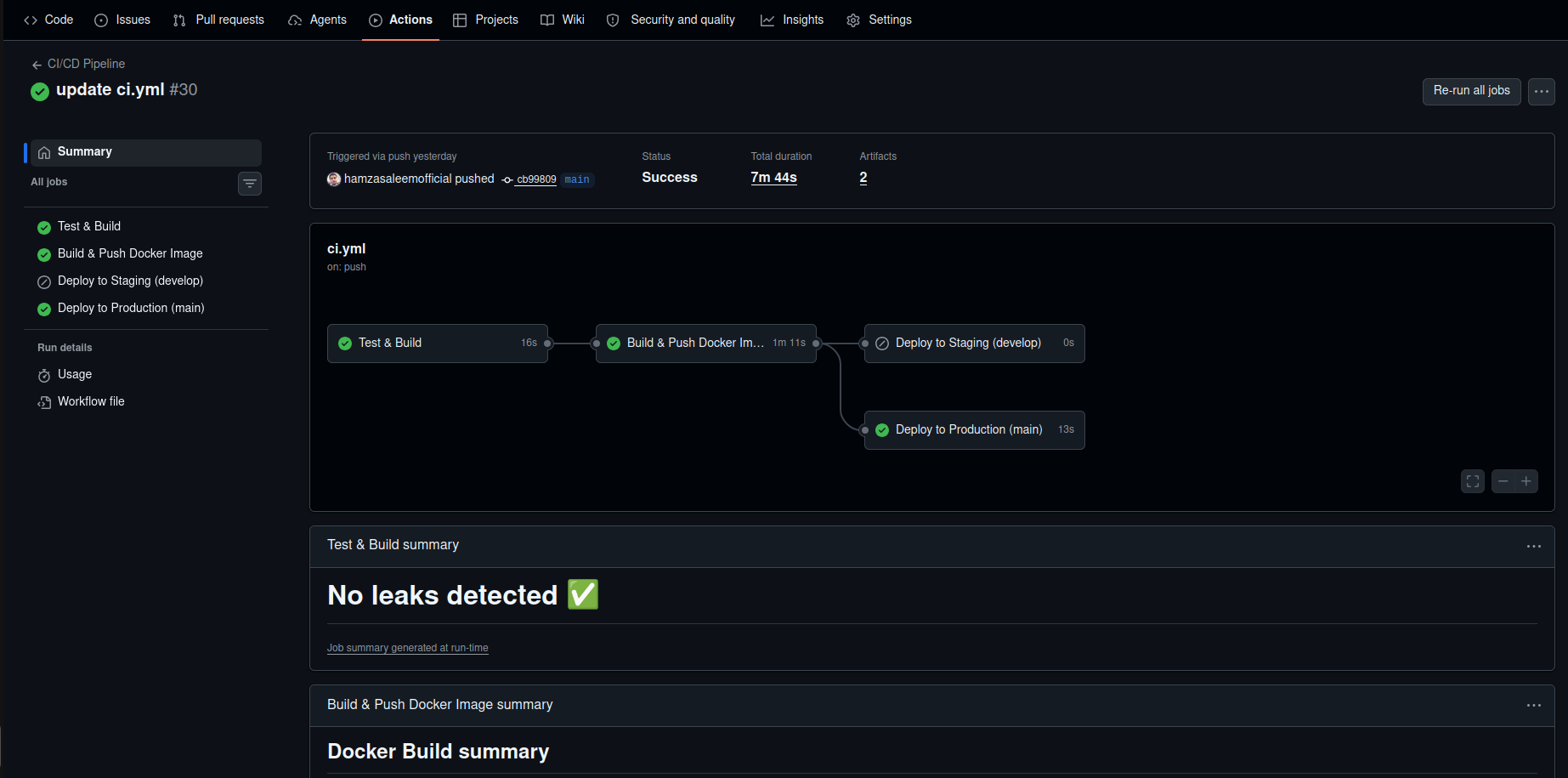The image size is (1568, 778).
Task: Click the green success icon beside run title
Action: pos(40,91)
